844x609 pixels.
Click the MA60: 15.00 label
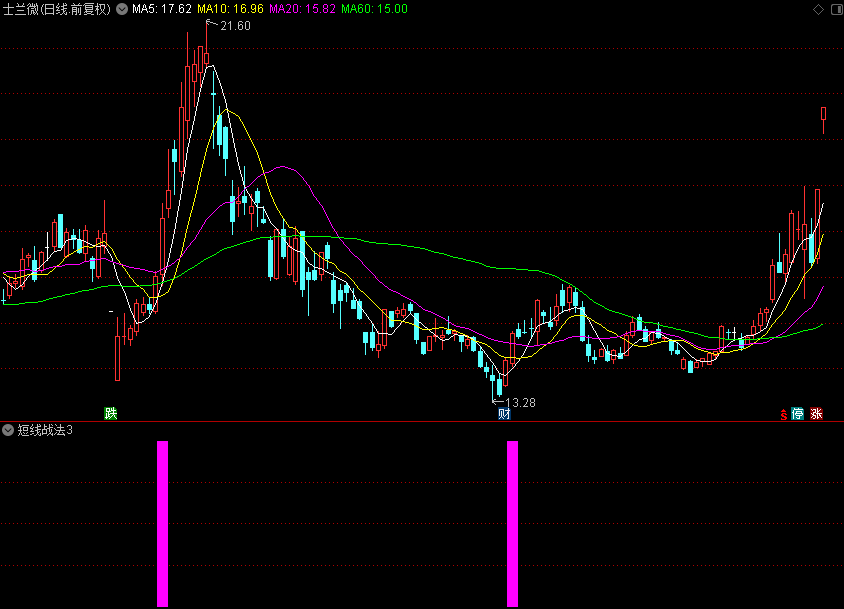[375, 9]
